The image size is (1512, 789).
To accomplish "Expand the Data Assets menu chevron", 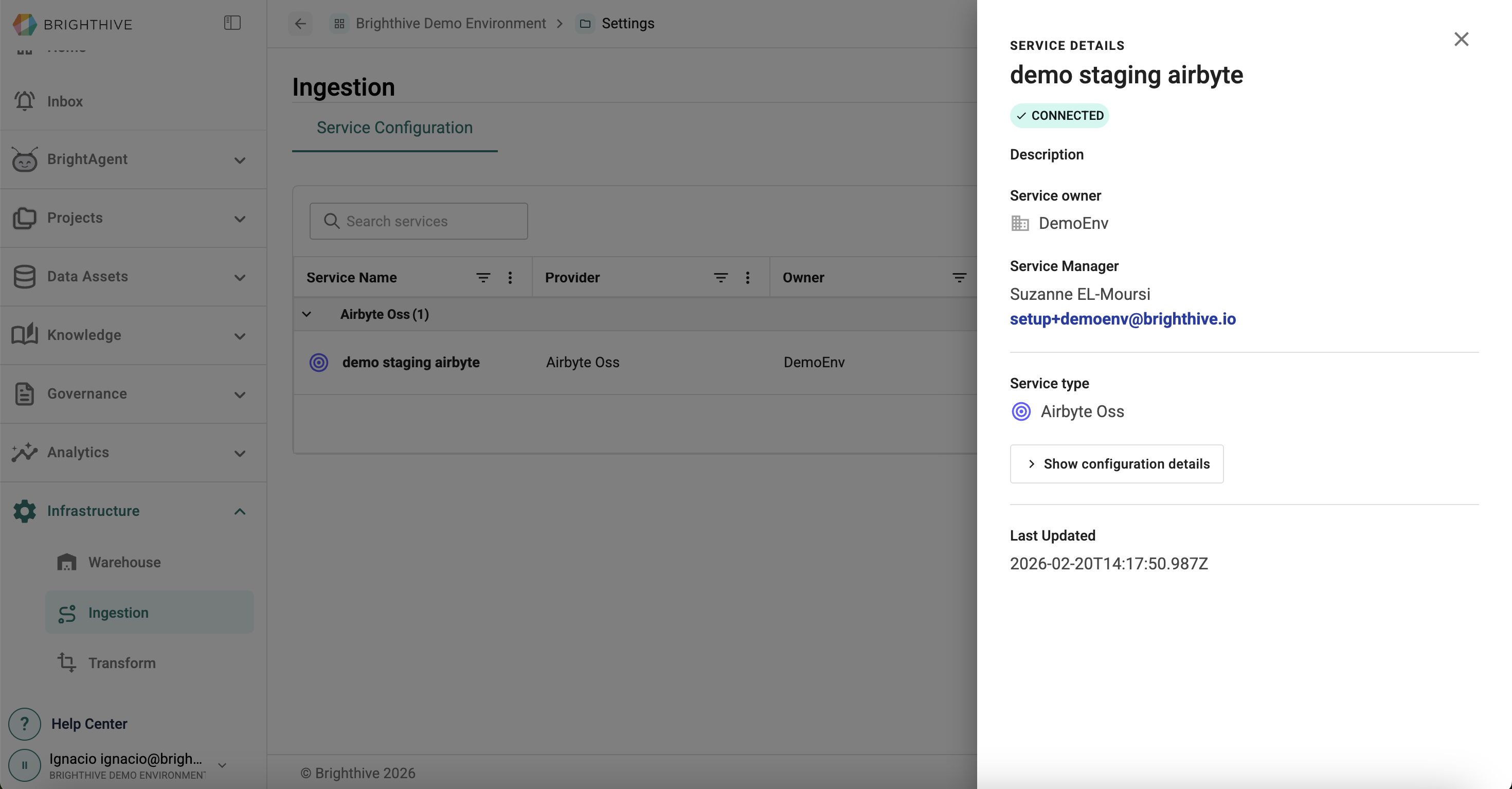I will (x=240, y=278).
